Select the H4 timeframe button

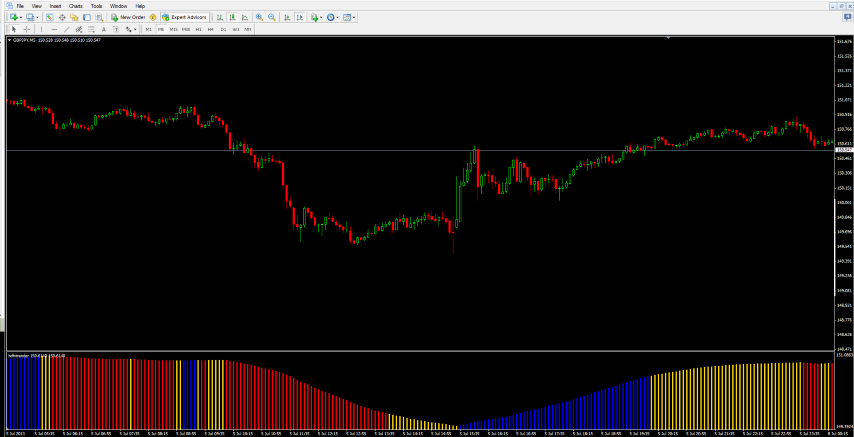pyautogui.click(x=211, y=29)
